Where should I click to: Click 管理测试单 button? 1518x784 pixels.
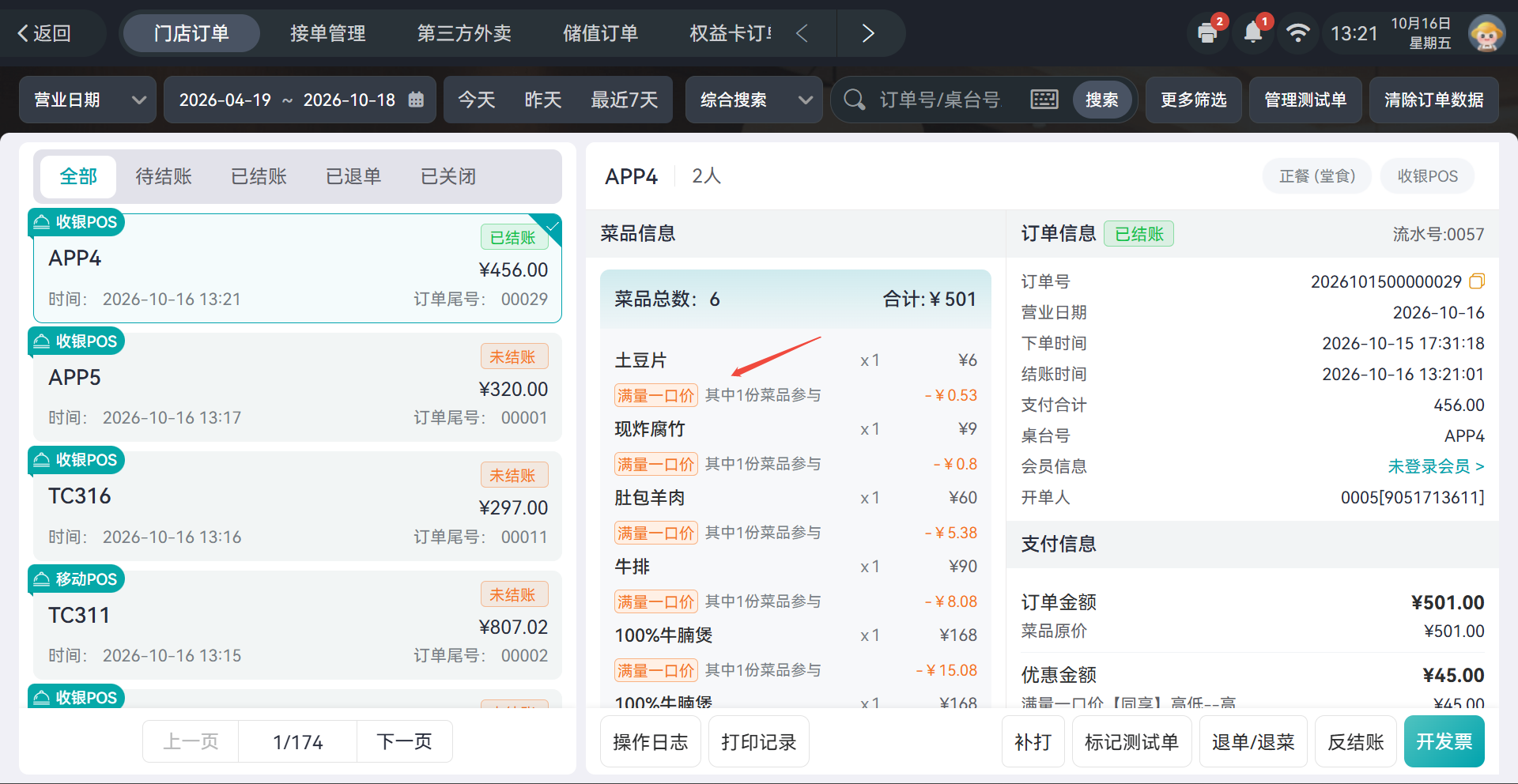[1305, 100]
